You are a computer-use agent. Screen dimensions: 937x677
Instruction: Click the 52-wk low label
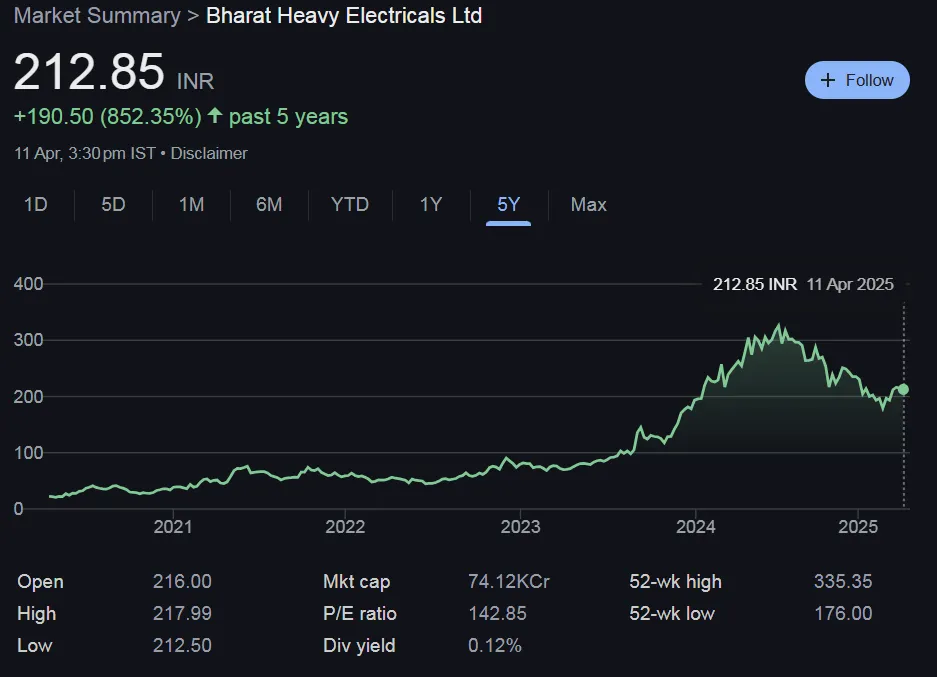[672, 614]
